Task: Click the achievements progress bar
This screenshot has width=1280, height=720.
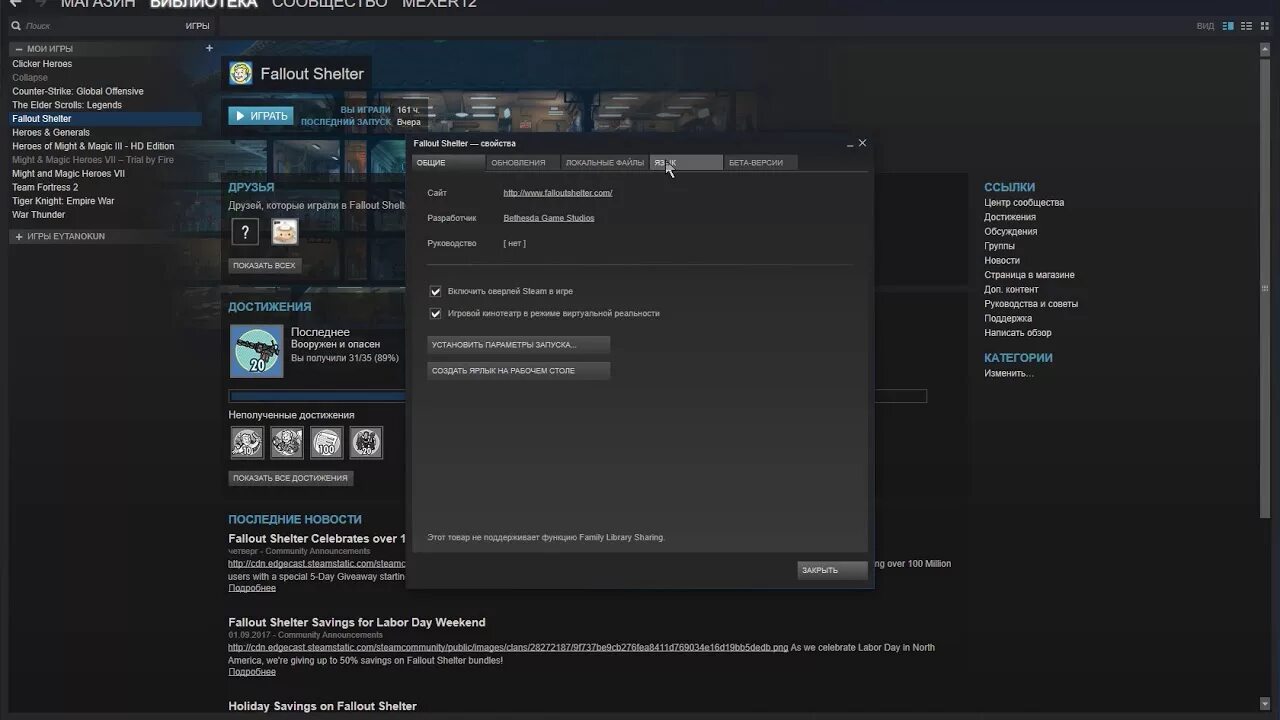Action: pos(578,396)
